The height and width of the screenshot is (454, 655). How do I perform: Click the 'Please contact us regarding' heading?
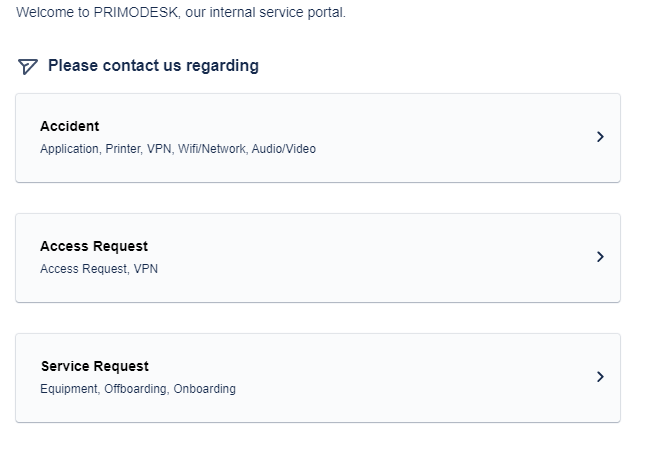[153, 66]
